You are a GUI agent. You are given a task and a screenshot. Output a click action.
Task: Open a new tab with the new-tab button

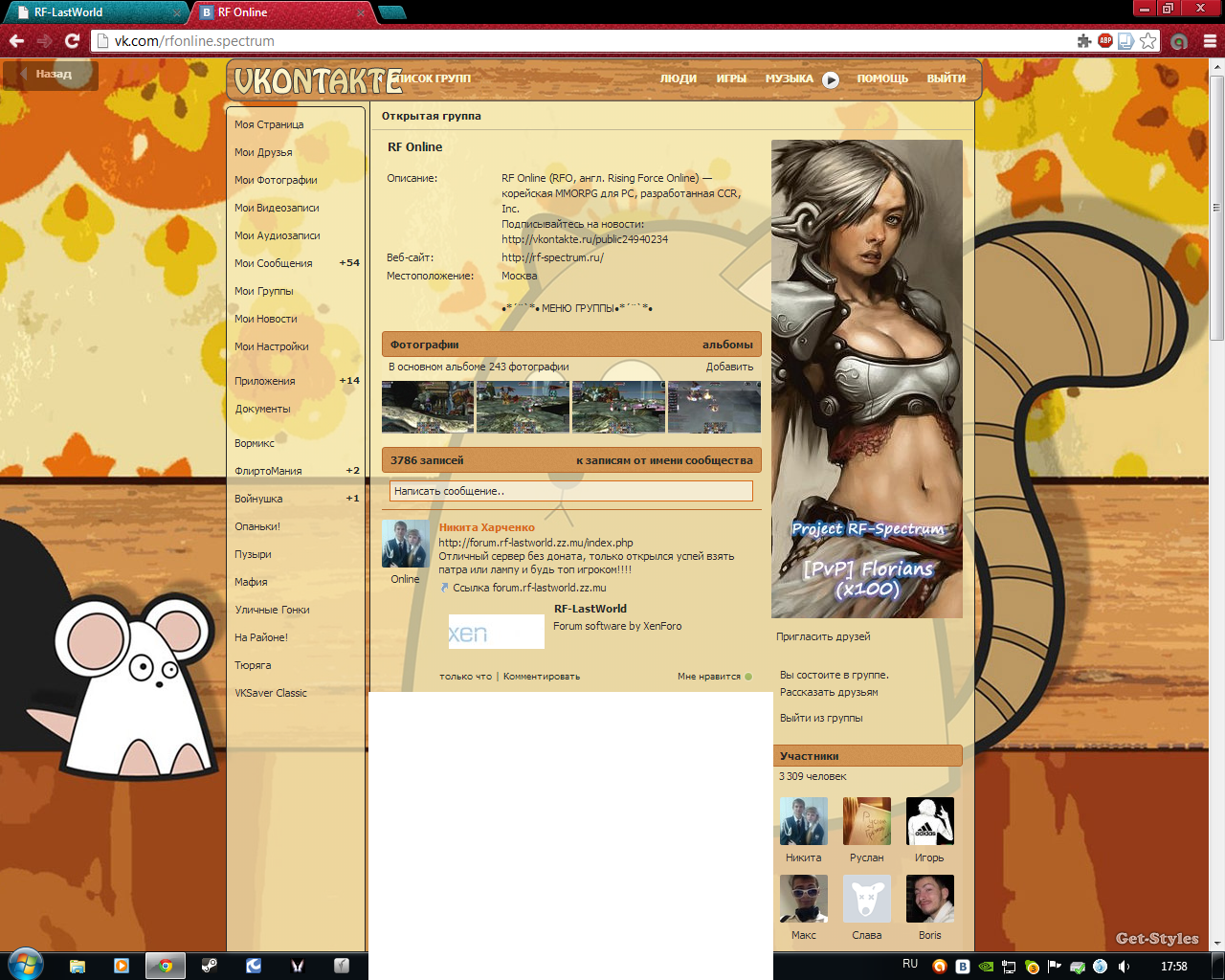391,12
